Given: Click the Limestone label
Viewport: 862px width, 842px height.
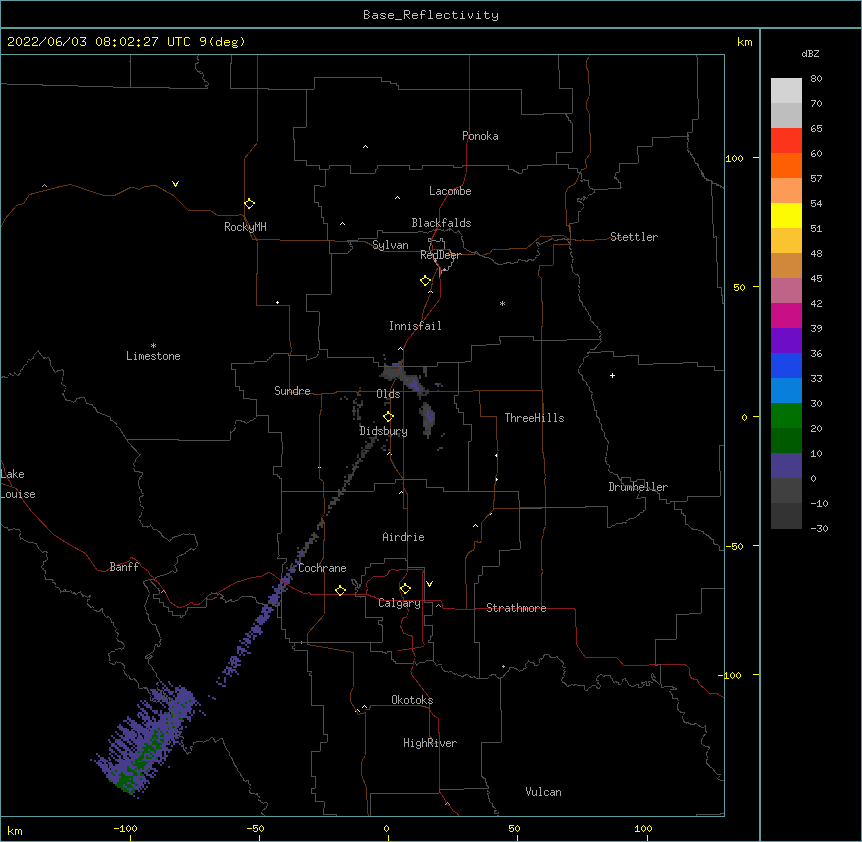Looking at the screenshot, I should tap(153, 356).
